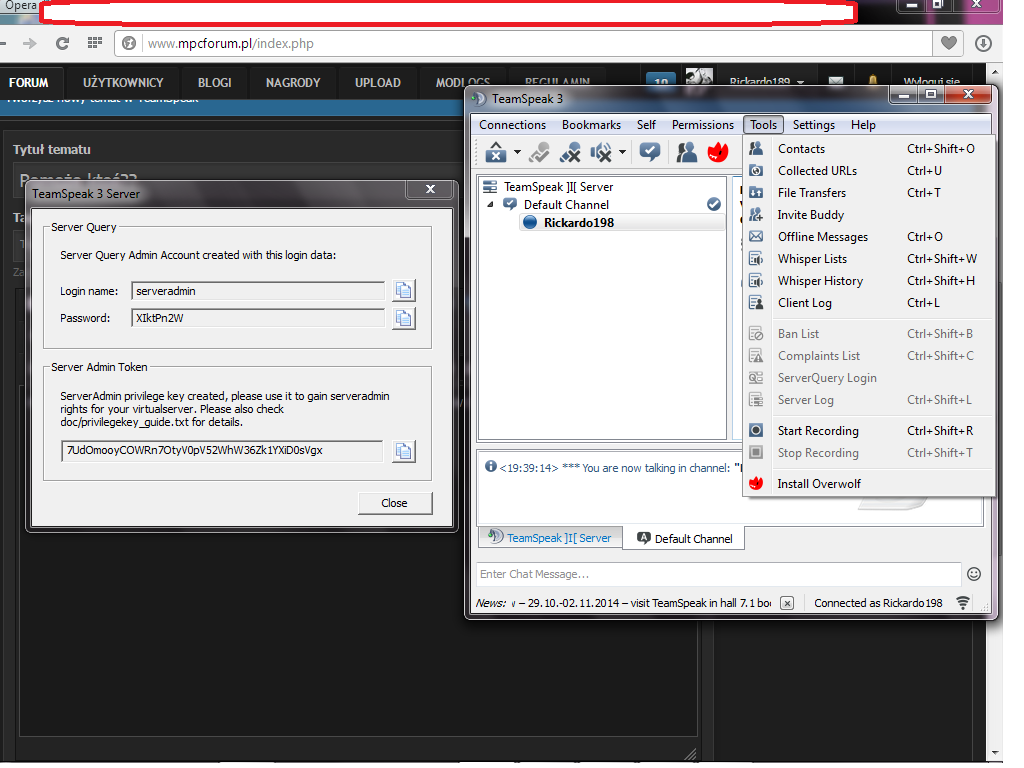Open Client Log from Tools menu
The image size is (1024, 768).
point(869,303)
